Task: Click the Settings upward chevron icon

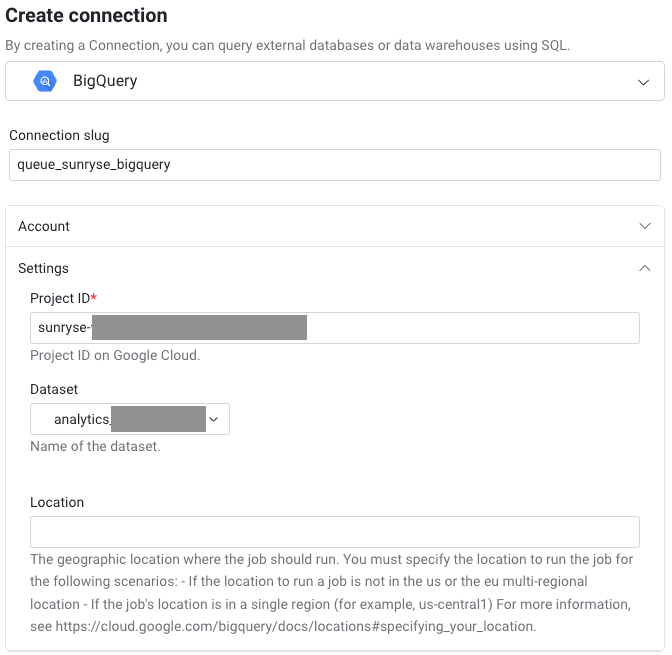Action: pyautogui.click(x=645, y=268)
